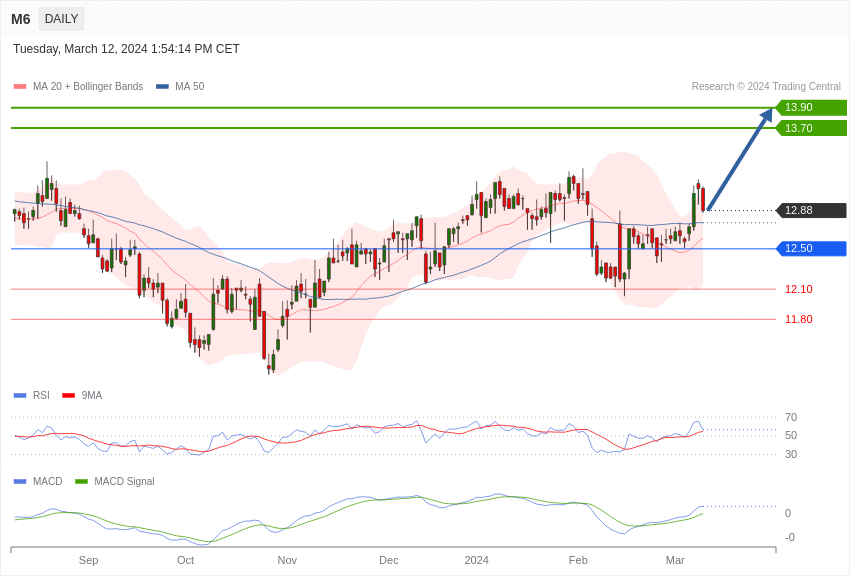
Task: Click the MA 20 + Bollinger Bands legend swatch
Action: 20,87
